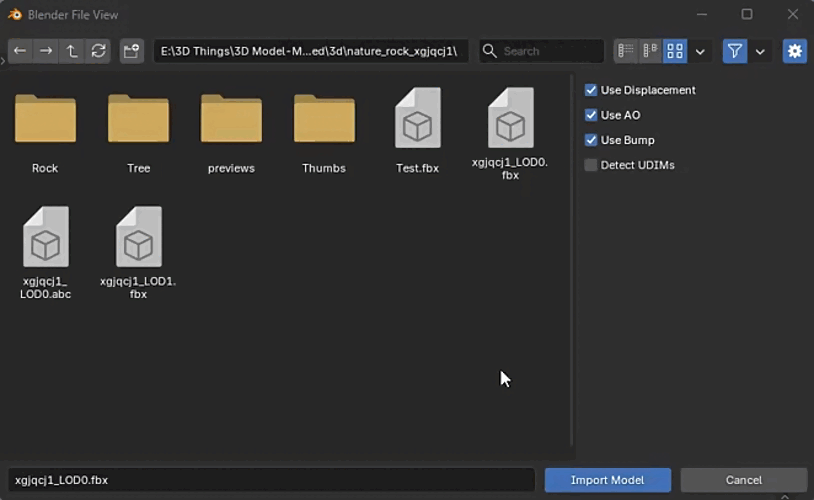Maximize the Blender File View window
Image resolution: width=814 pixels, height=500 pixels.
[x=747, y=14]
